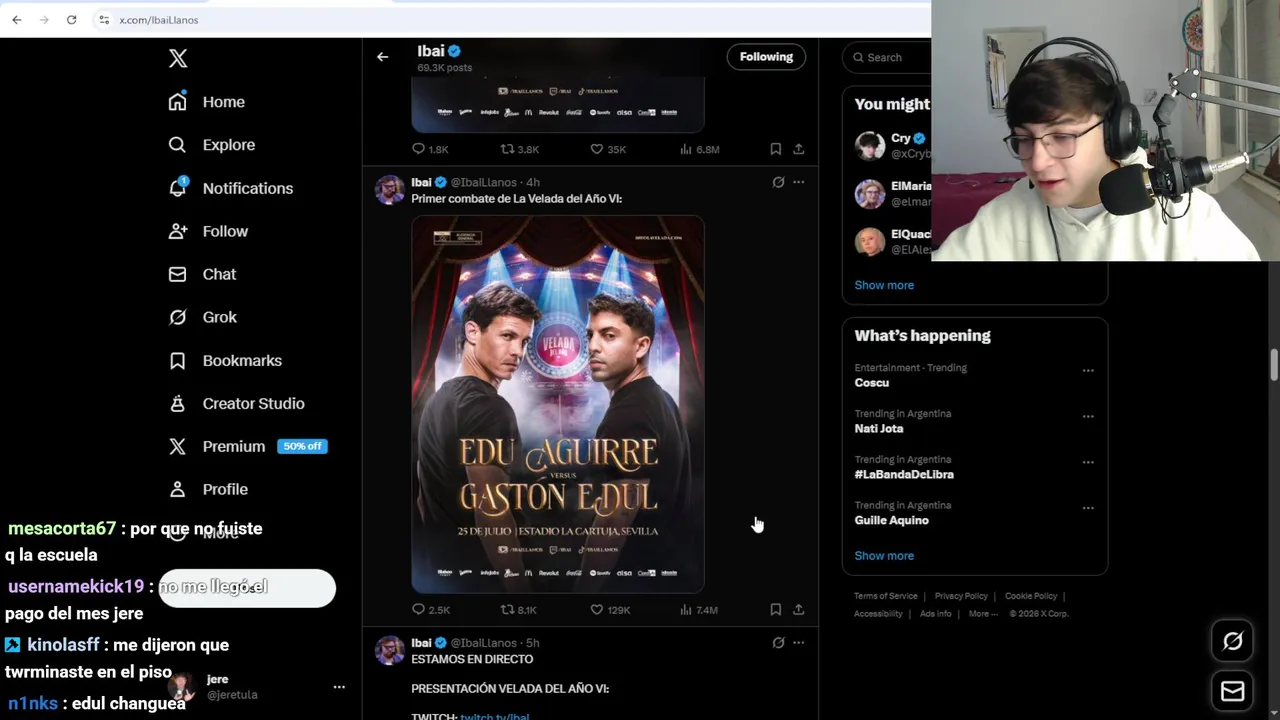The width and height of the screenshot is (1280, 720).
Task: Open the twitch.tv/ibai link
Action: click(x=494, y=716)
